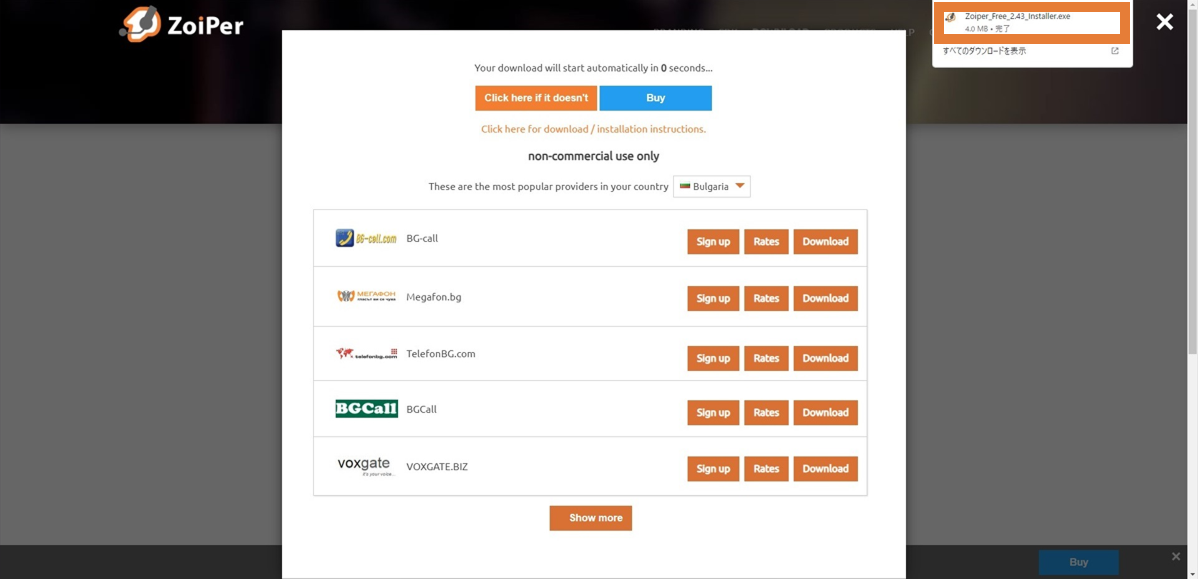Close the popup with the white X

(x=1164, y=22)
